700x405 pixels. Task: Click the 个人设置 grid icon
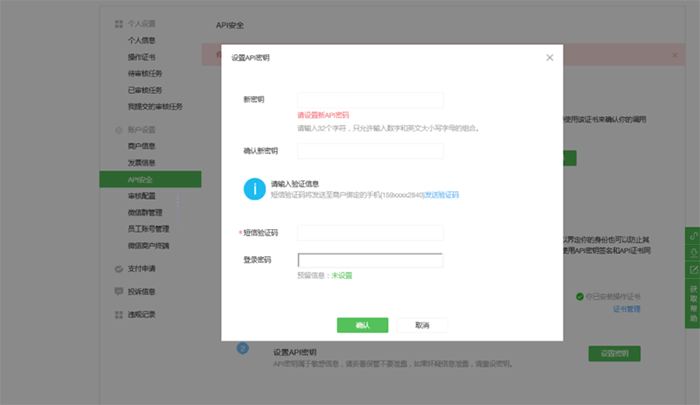tap(119, 23)
